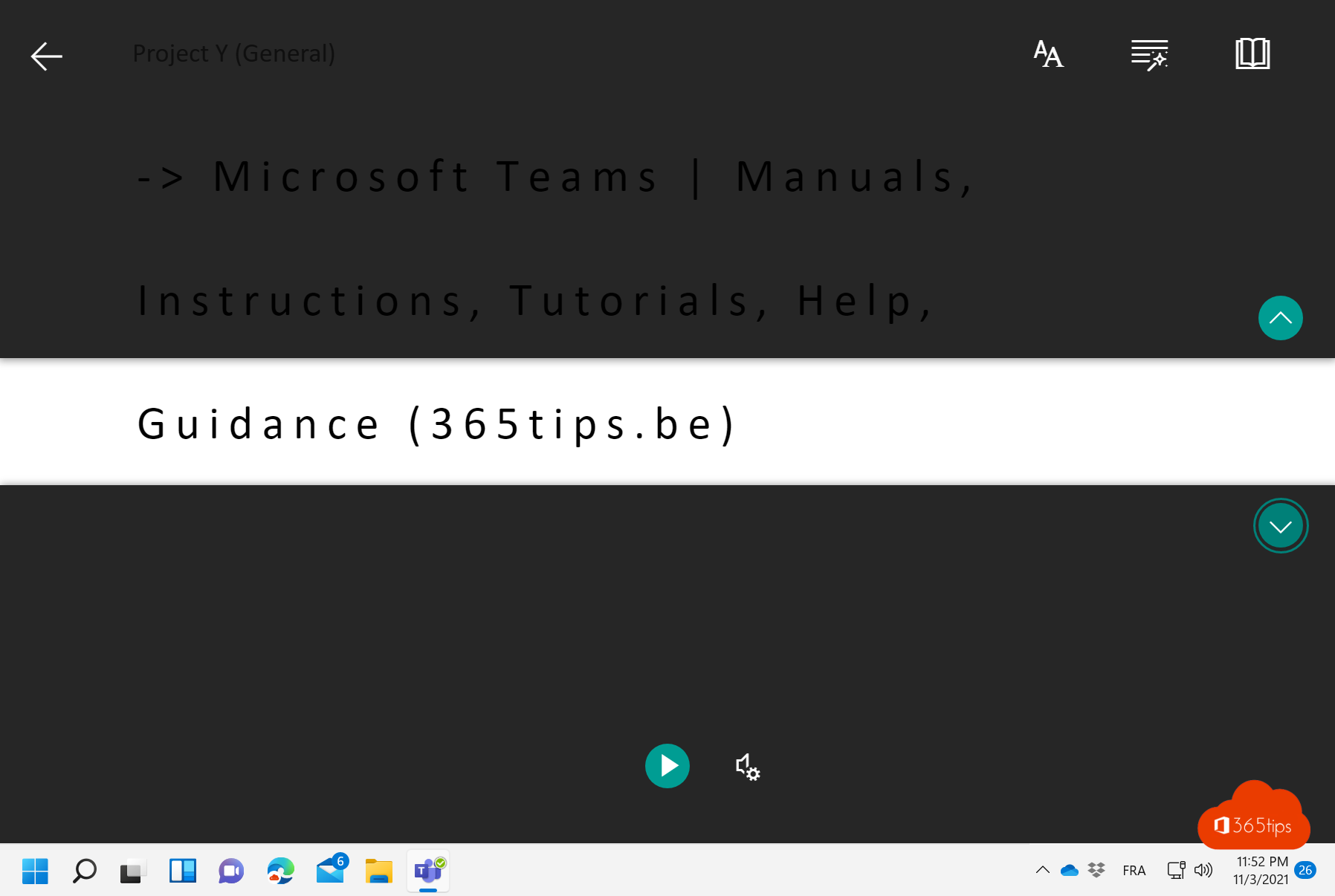
Task: Open Dropbox tray icon
Action: click(x=1096, y=870)
